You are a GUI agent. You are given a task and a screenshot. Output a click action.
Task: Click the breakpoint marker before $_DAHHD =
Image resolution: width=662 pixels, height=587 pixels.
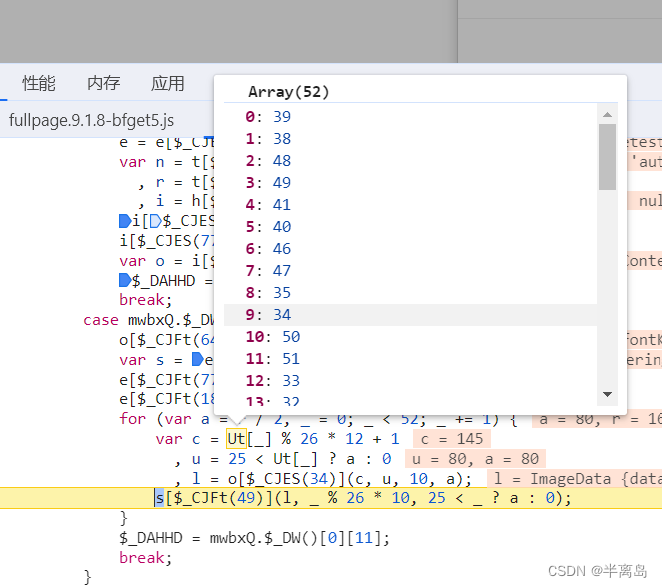click(x=125, y=280)
